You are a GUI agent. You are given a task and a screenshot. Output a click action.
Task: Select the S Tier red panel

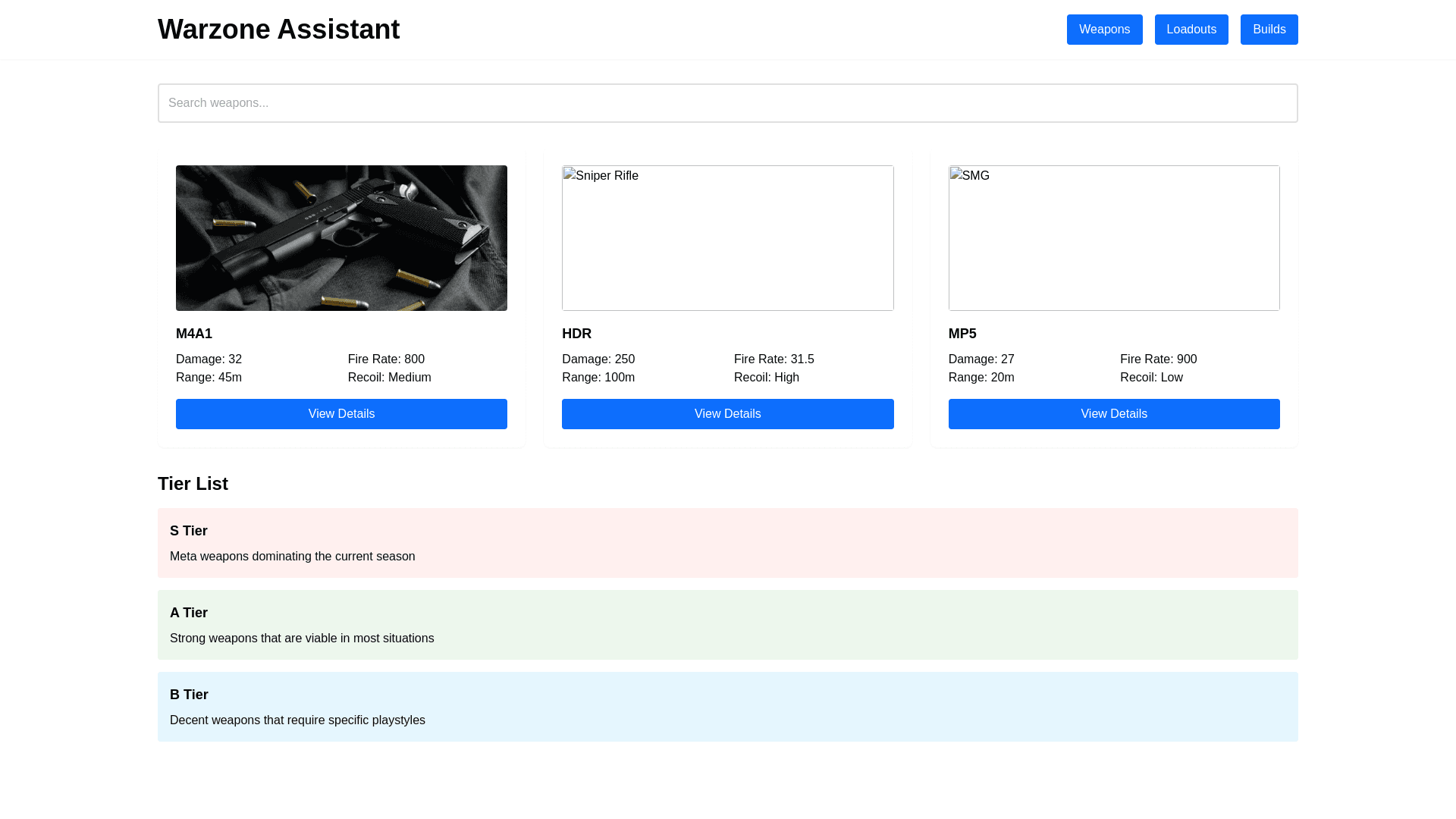727,543
